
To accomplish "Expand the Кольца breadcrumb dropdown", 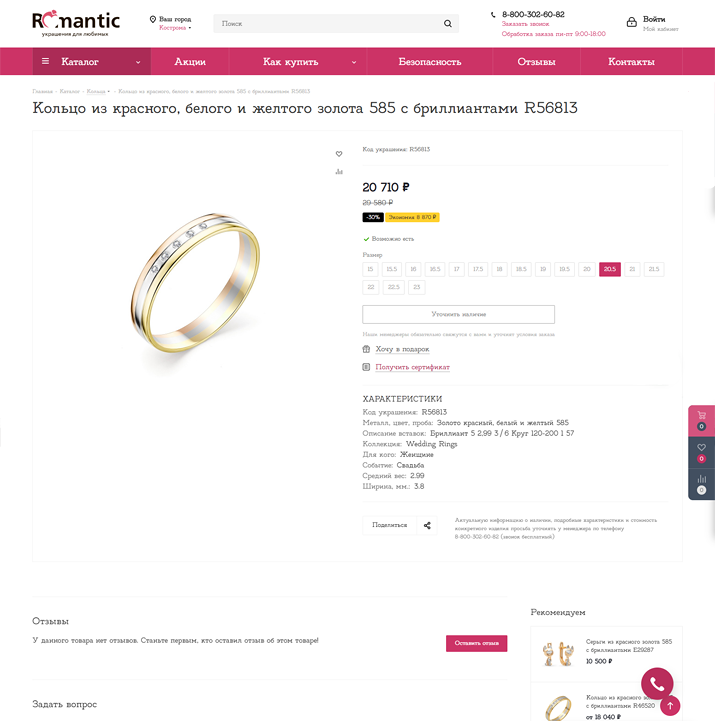I will tap(98, 91).
